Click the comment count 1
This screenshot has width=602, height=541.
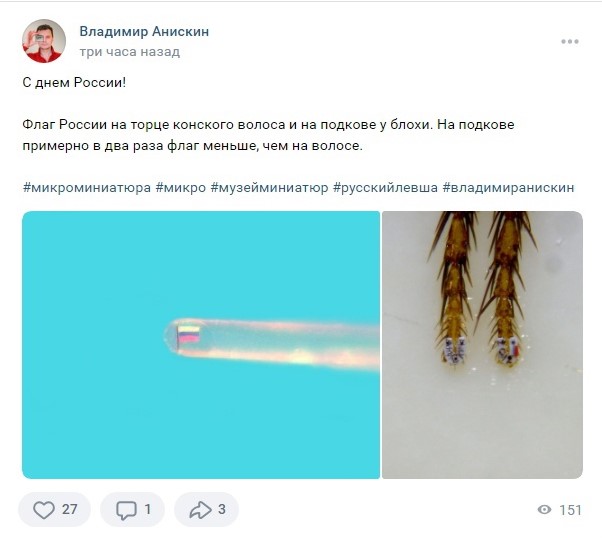(x=147, y=510)
